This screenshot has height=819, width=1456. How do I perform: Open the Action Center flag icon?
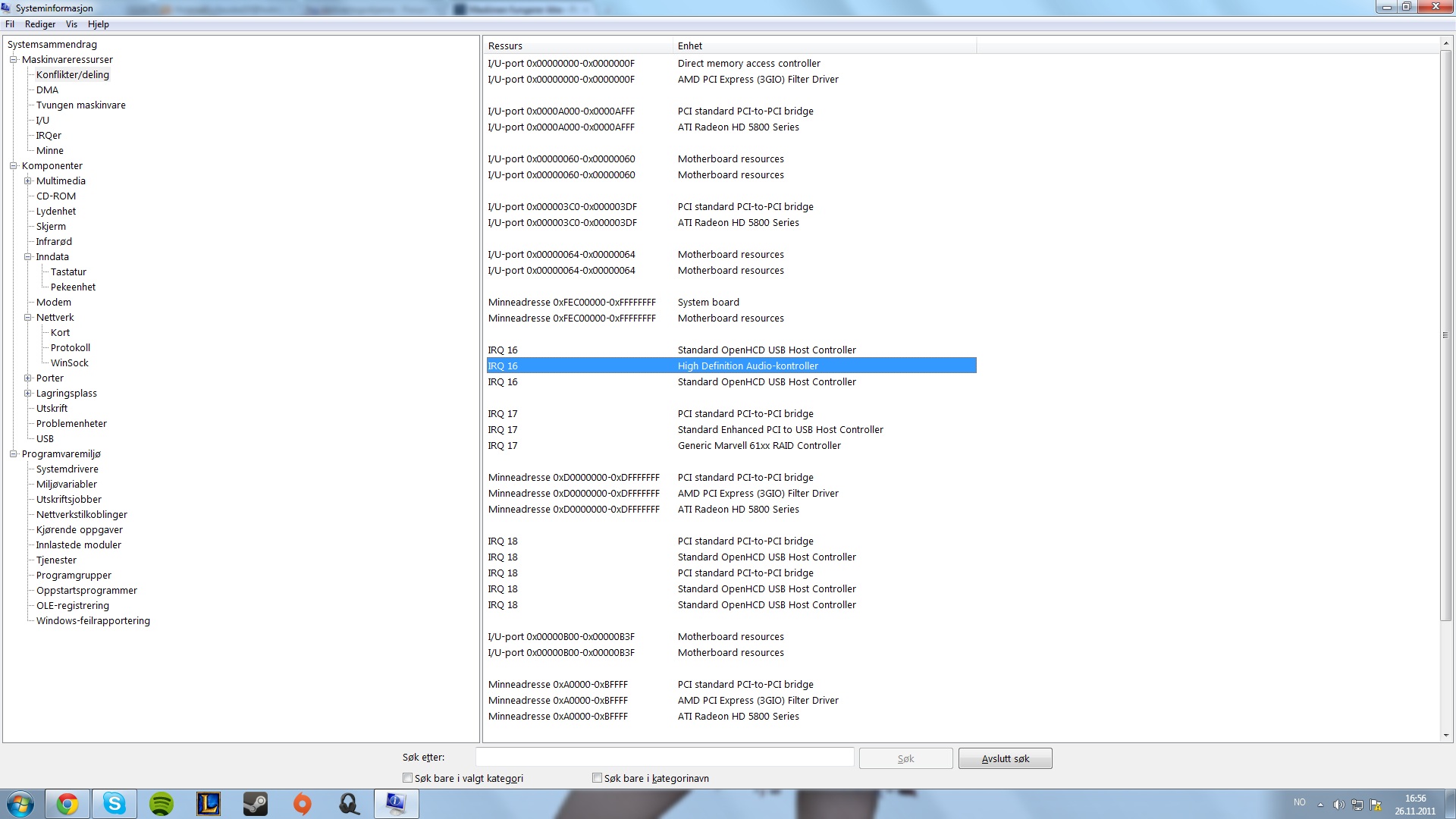[1376, 805]
